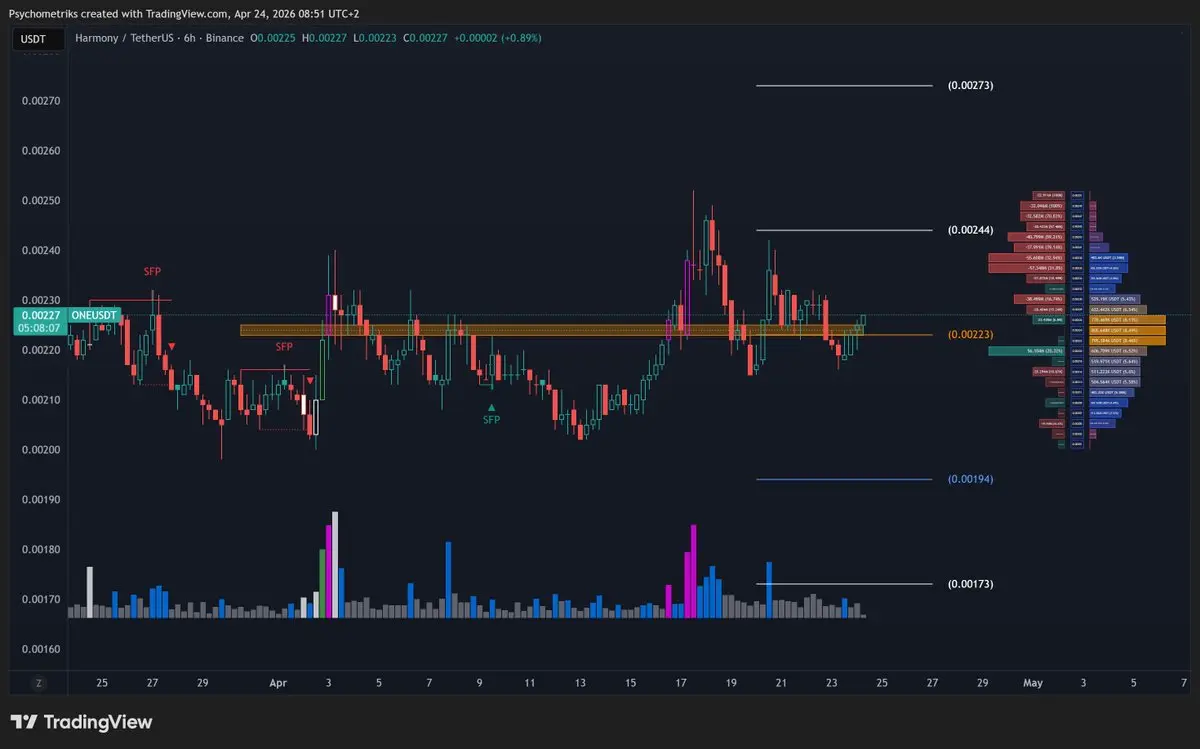Click 0.00160 on the price axis
The height and width of the screenshot is (749, 1200).
click(41, 650)
